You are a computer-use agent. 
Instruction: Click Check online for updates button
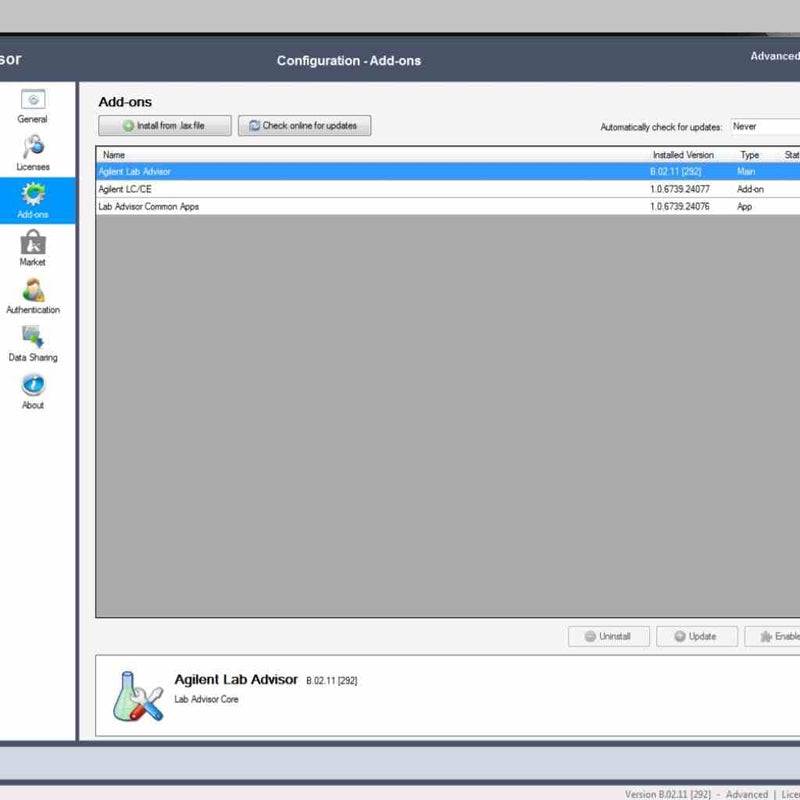pos(305,126)
